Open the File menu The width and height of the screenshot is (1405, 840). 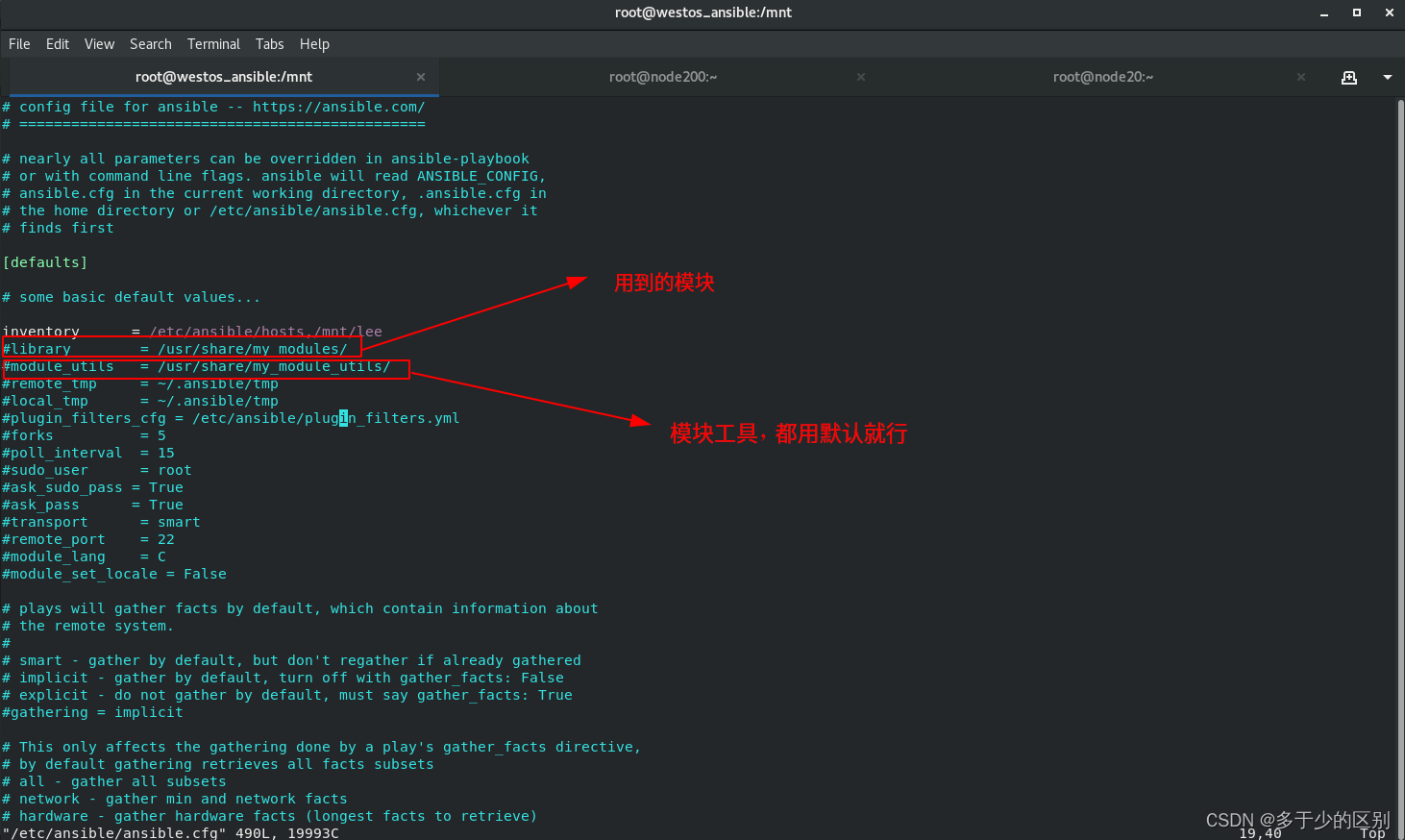point(19,44)
